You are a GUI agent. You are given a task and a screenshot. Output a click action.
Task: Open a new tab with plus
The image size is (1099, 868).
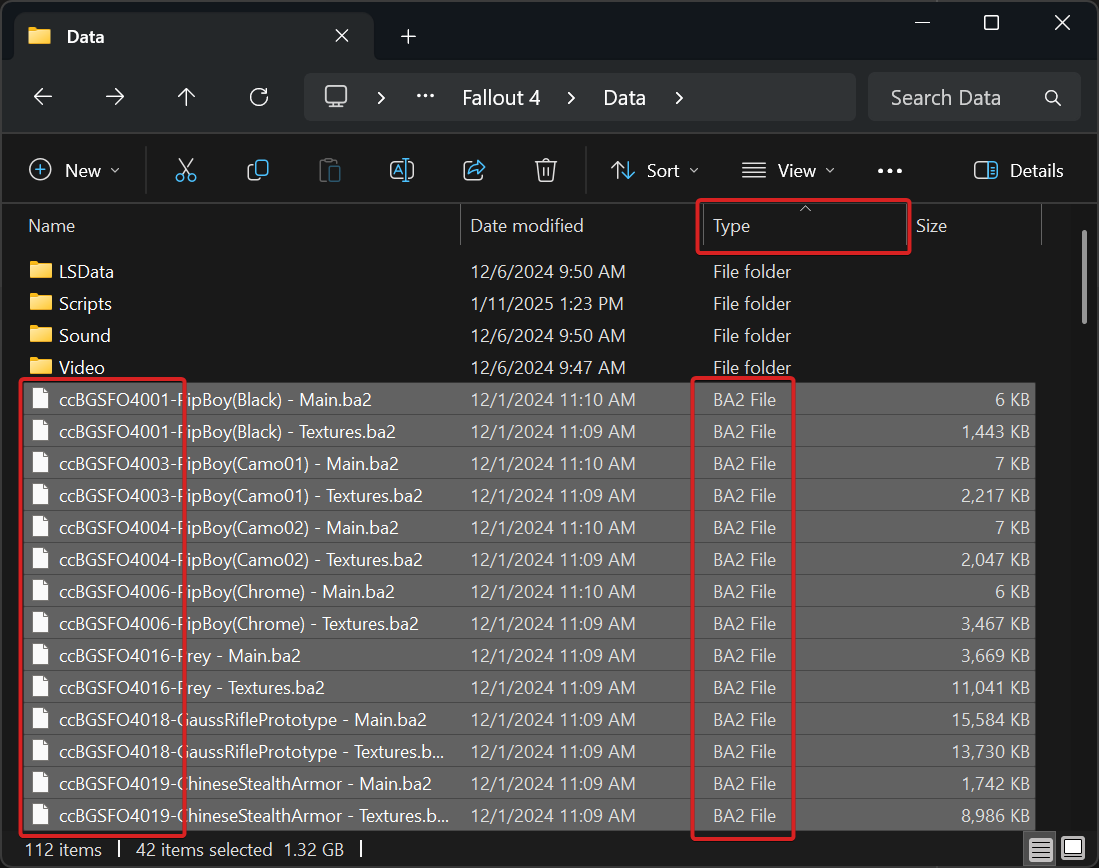(x=408, y=36)
